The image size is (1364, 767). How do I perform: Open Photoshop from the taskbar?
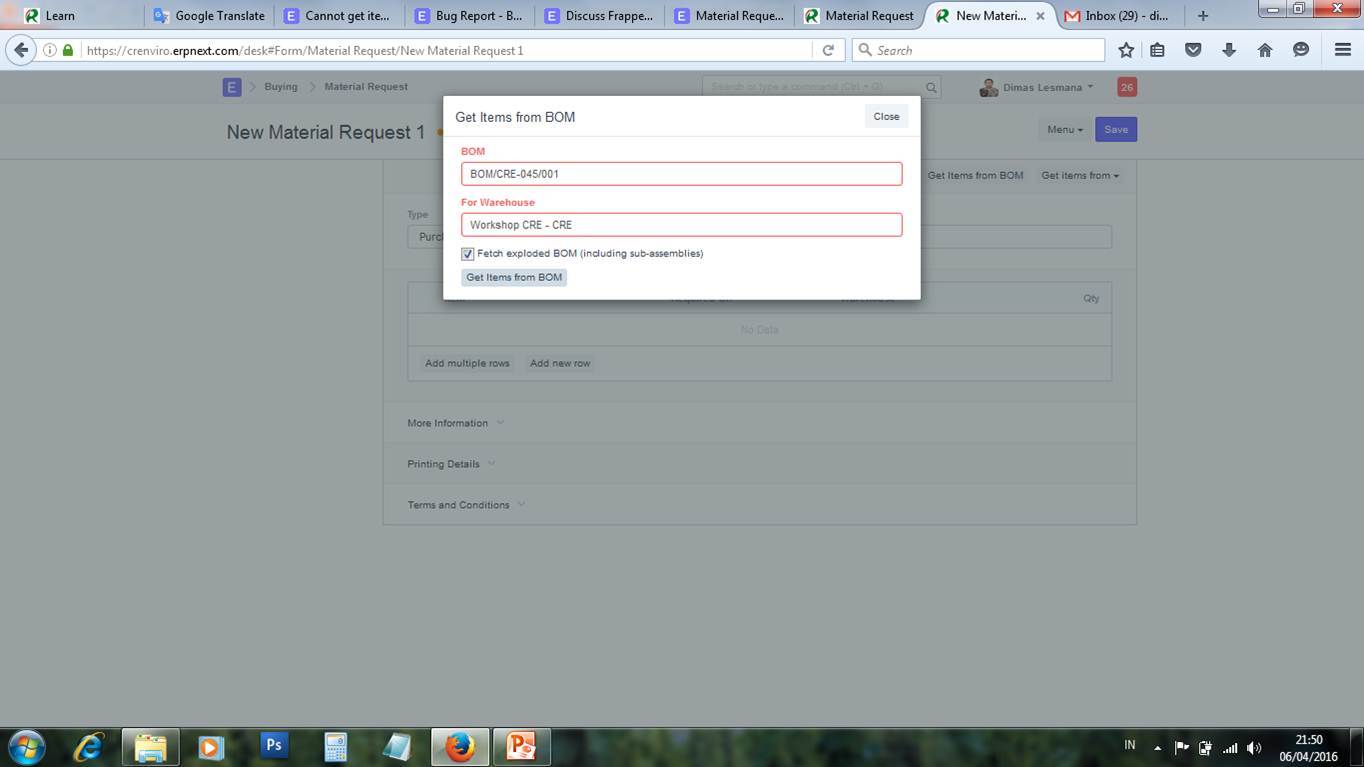pos(273,746)
